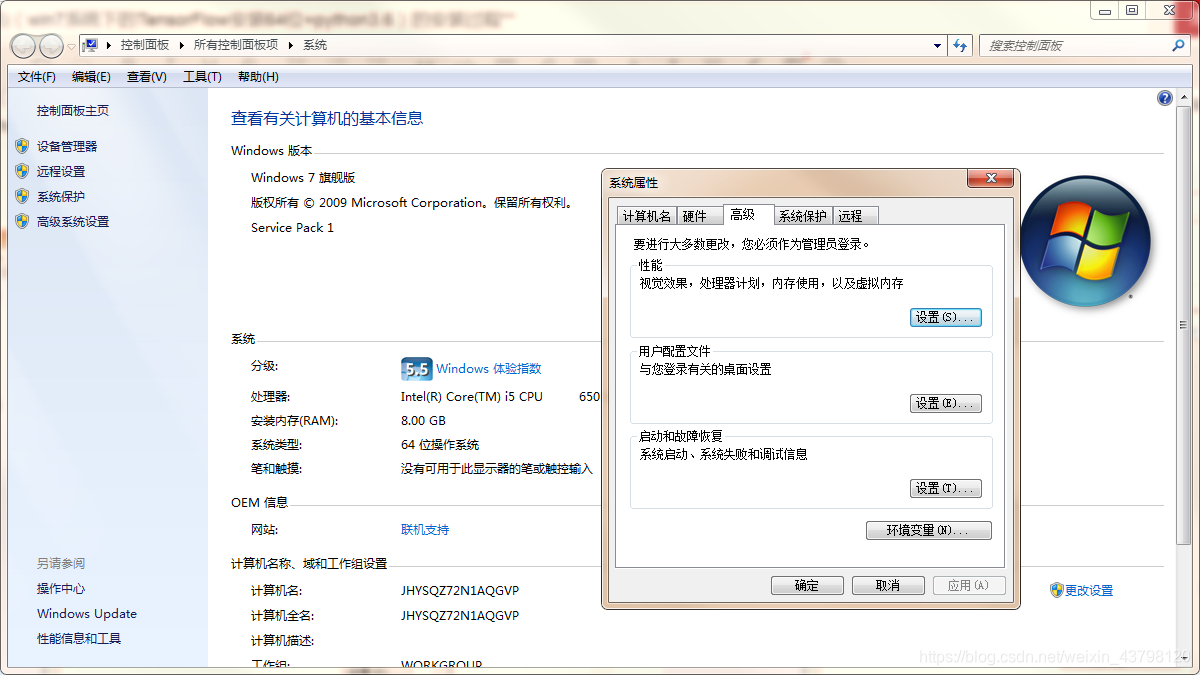Screen dimensions: 1200x675
Task: Close the 系统属性 dialog
Action: point(992,178)
